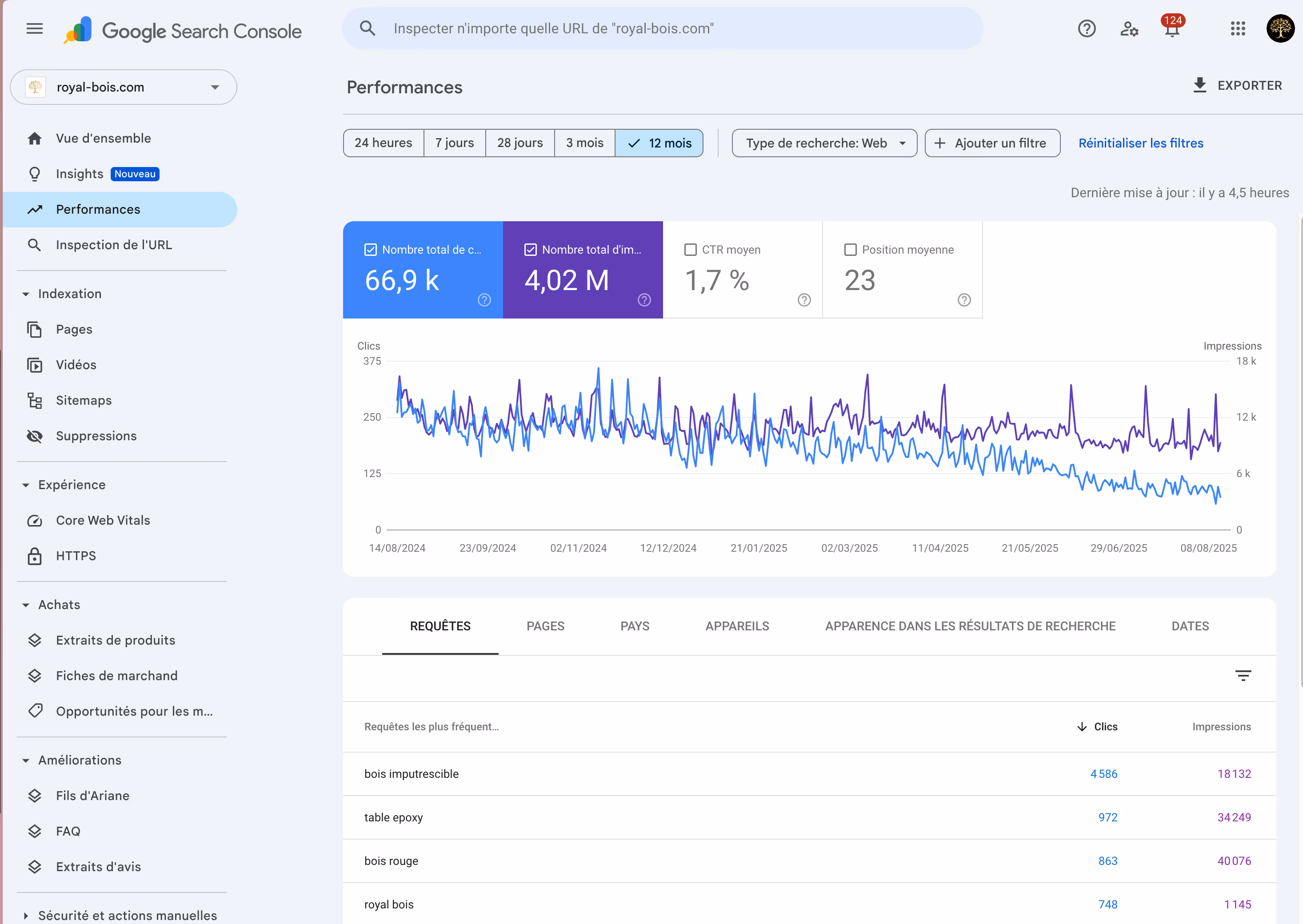Viewport: 1303px width, 924px height.
Task: Open the hamburger navigation menu
Action: click(35, 28)
